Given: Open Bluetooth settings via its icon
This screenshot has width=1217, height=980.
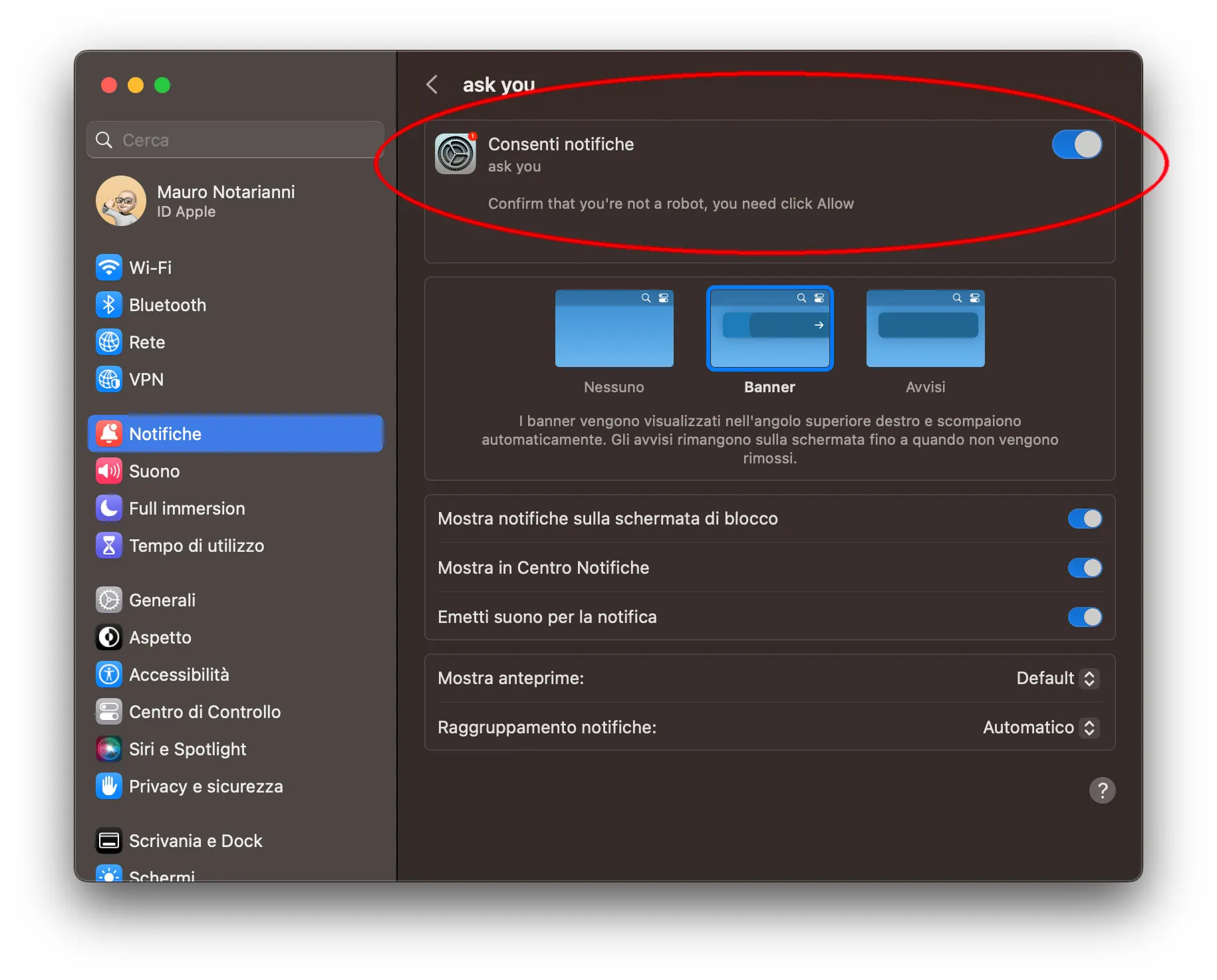Looking at the screenshot, I should [x=110, y=305].
